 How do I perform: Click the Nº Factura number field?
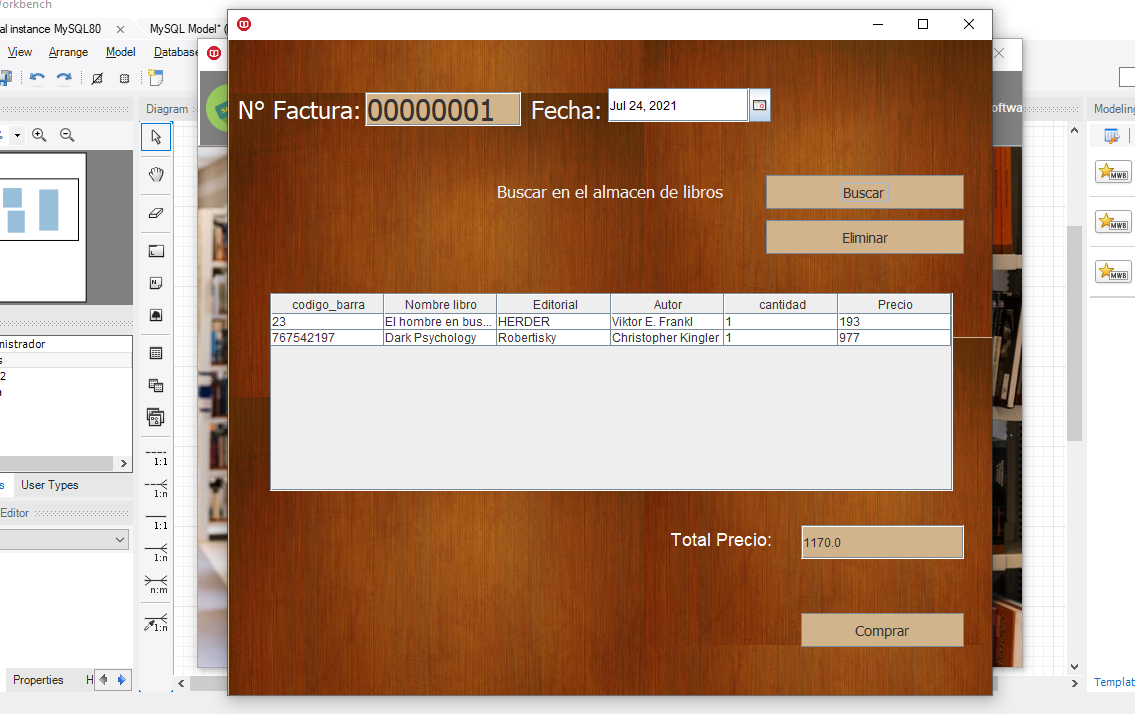443,109
